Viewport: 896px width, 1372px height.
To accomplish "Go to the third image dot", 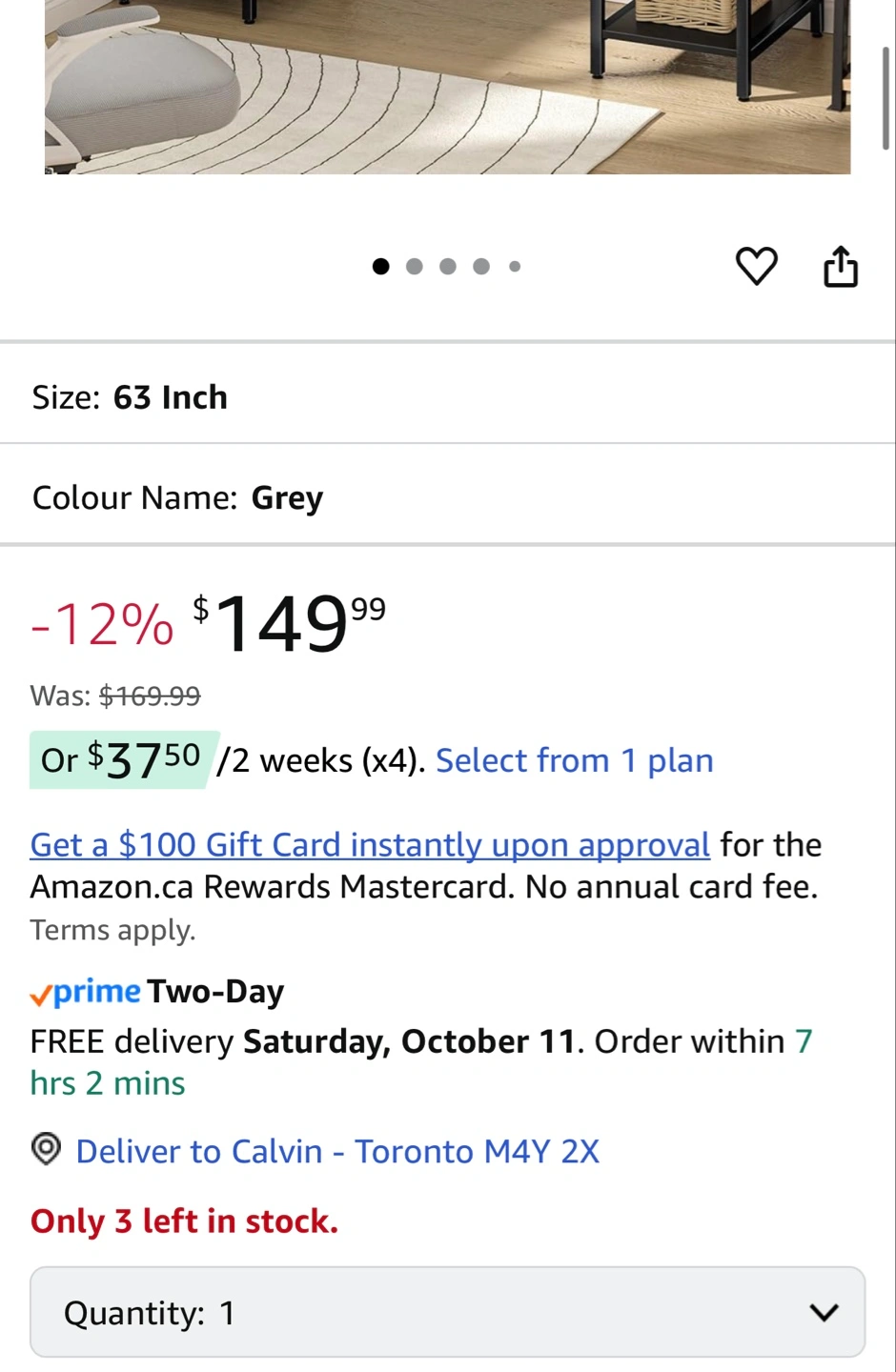I will 448,267.
